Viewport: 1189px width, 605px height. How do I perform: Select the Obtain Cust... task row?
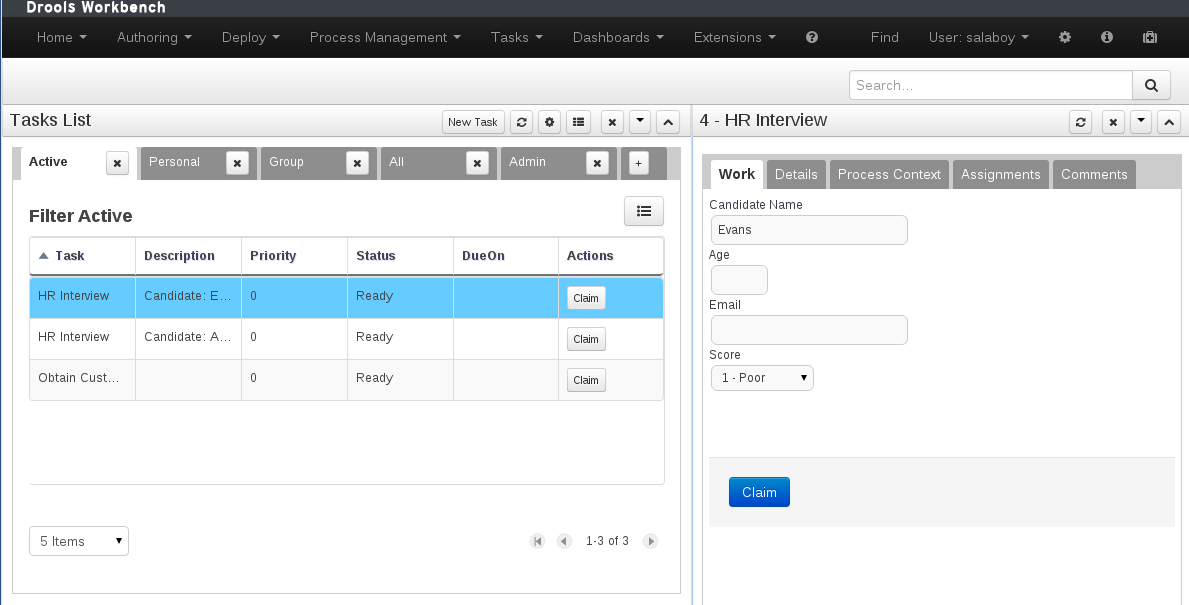tap(347, 380)
